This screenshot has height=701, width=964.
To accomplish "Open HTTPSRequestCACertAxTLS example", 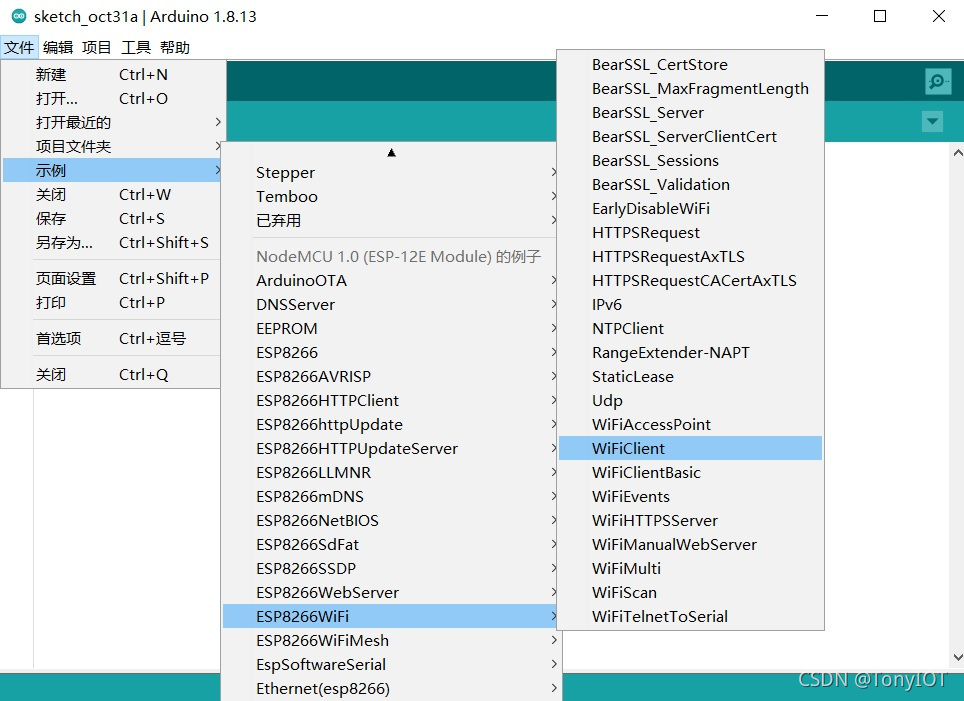I will (x=690, y=280).
